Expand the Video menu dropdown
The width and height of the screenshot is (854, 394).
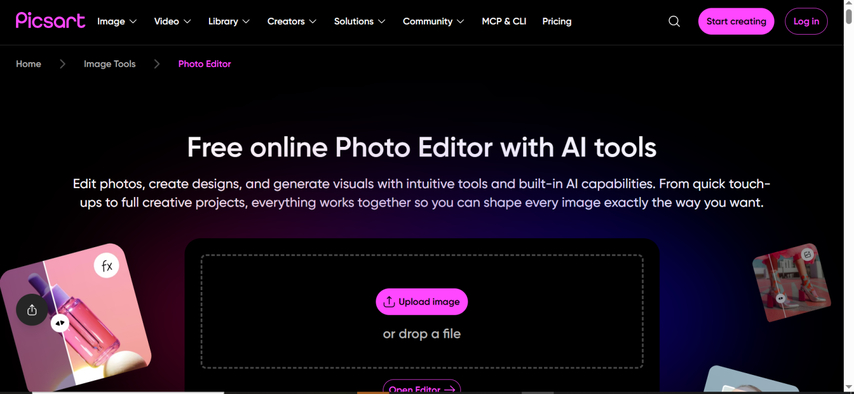[x=172, y=21]
